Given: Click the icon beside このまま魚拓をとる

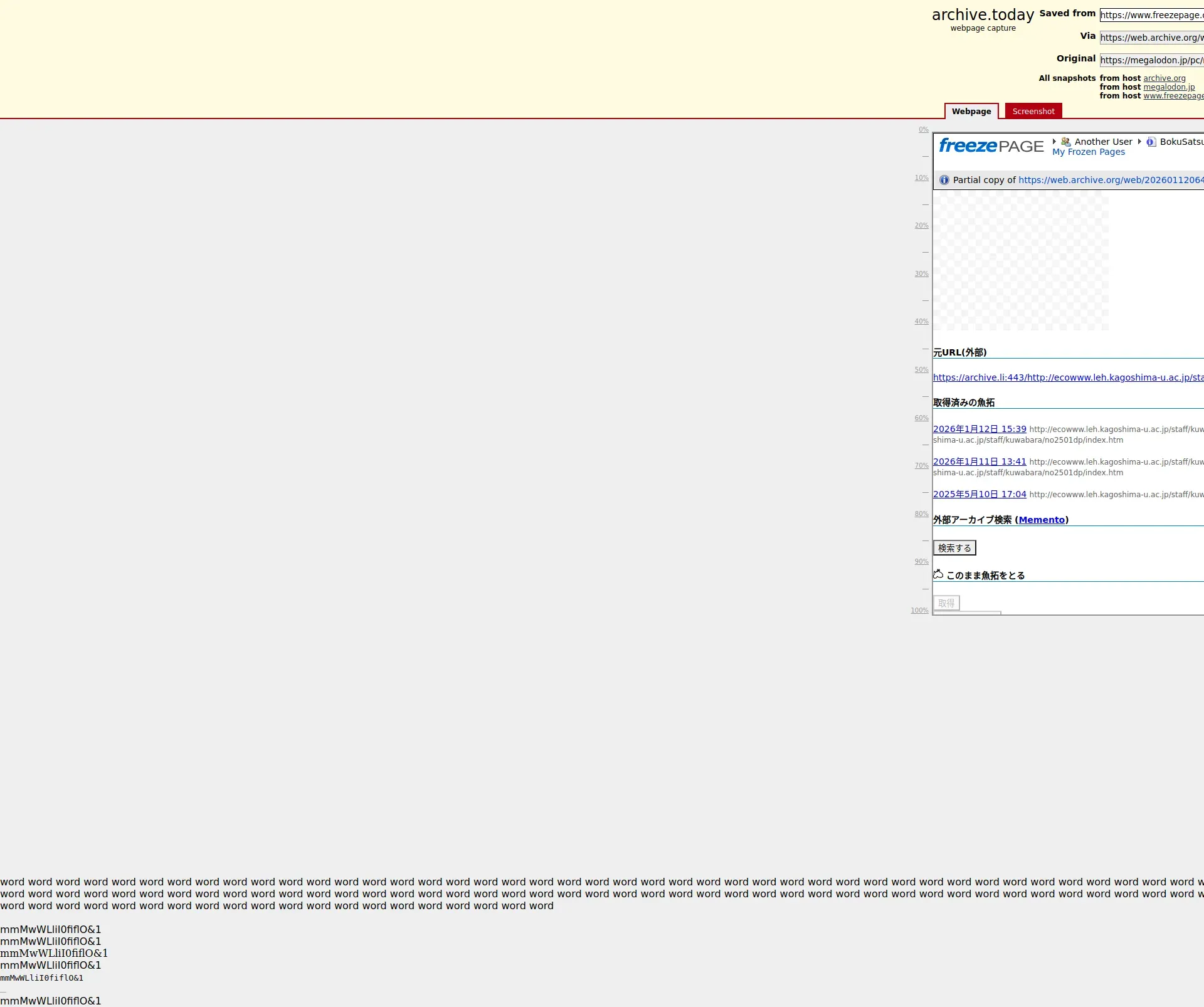Looking at the screenshot, I should (x=938, y=574).
